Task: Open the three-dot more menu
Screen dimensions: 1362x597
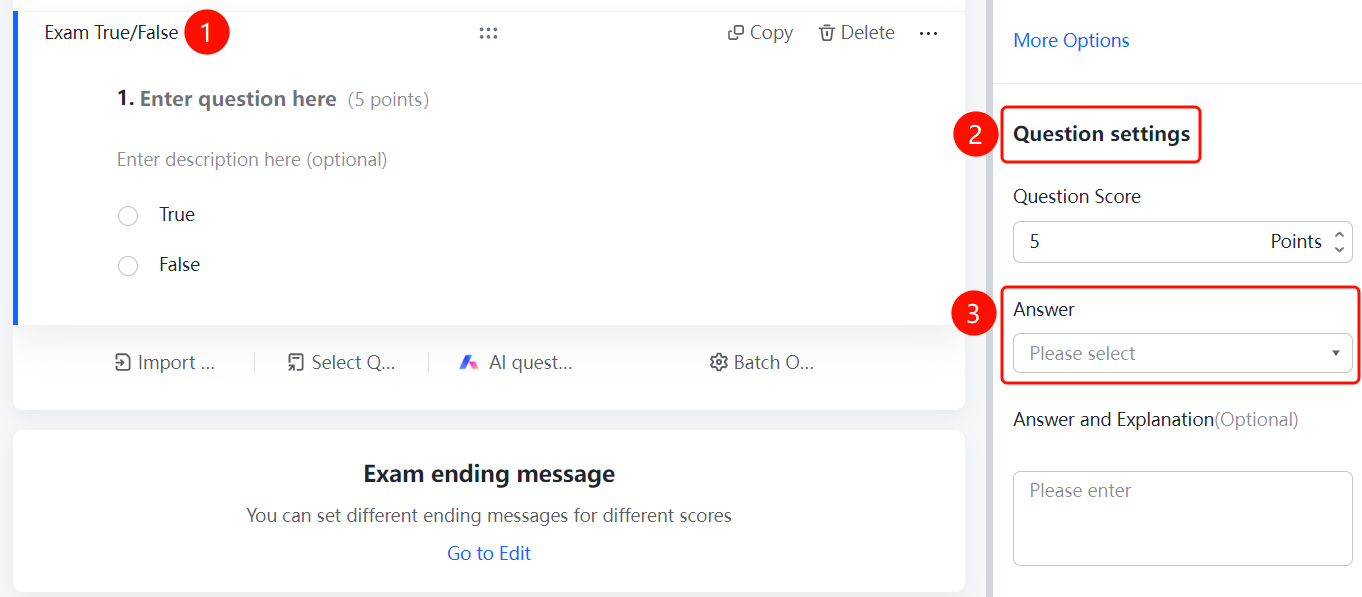Action: click(928, 33)
